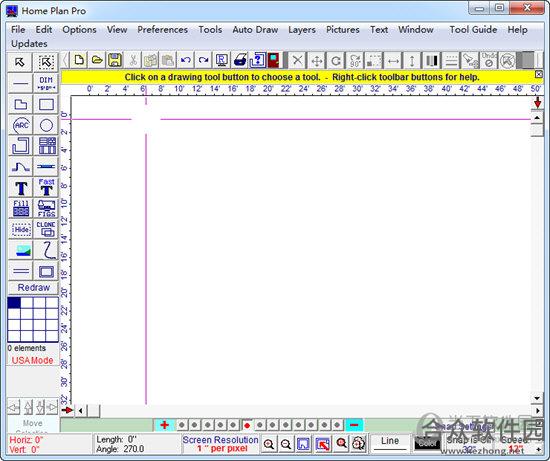This screenshot has width=550, height=461.
Task: Collapse toolbar using the left chevron handle
Action: [x=65, y=60]
